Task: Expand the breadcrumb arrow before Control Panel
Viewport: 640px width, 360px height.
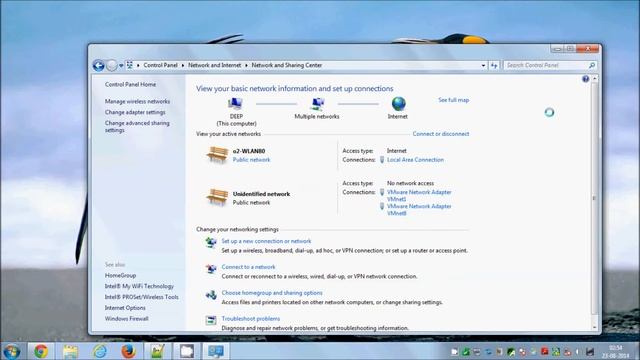Action: pos(138,65)
